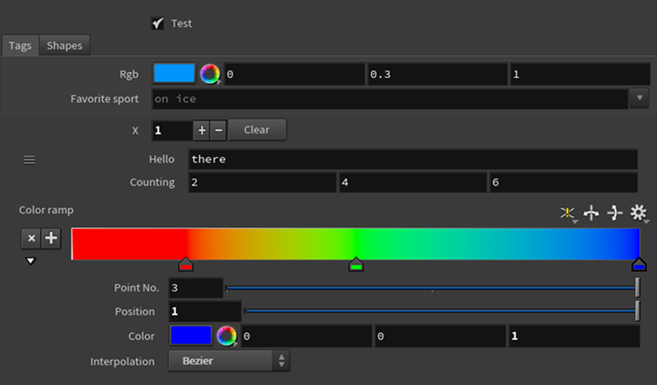Click the Favorite sport text field
This screenshot has height=385, width=657.
click(x=390, y=99)
